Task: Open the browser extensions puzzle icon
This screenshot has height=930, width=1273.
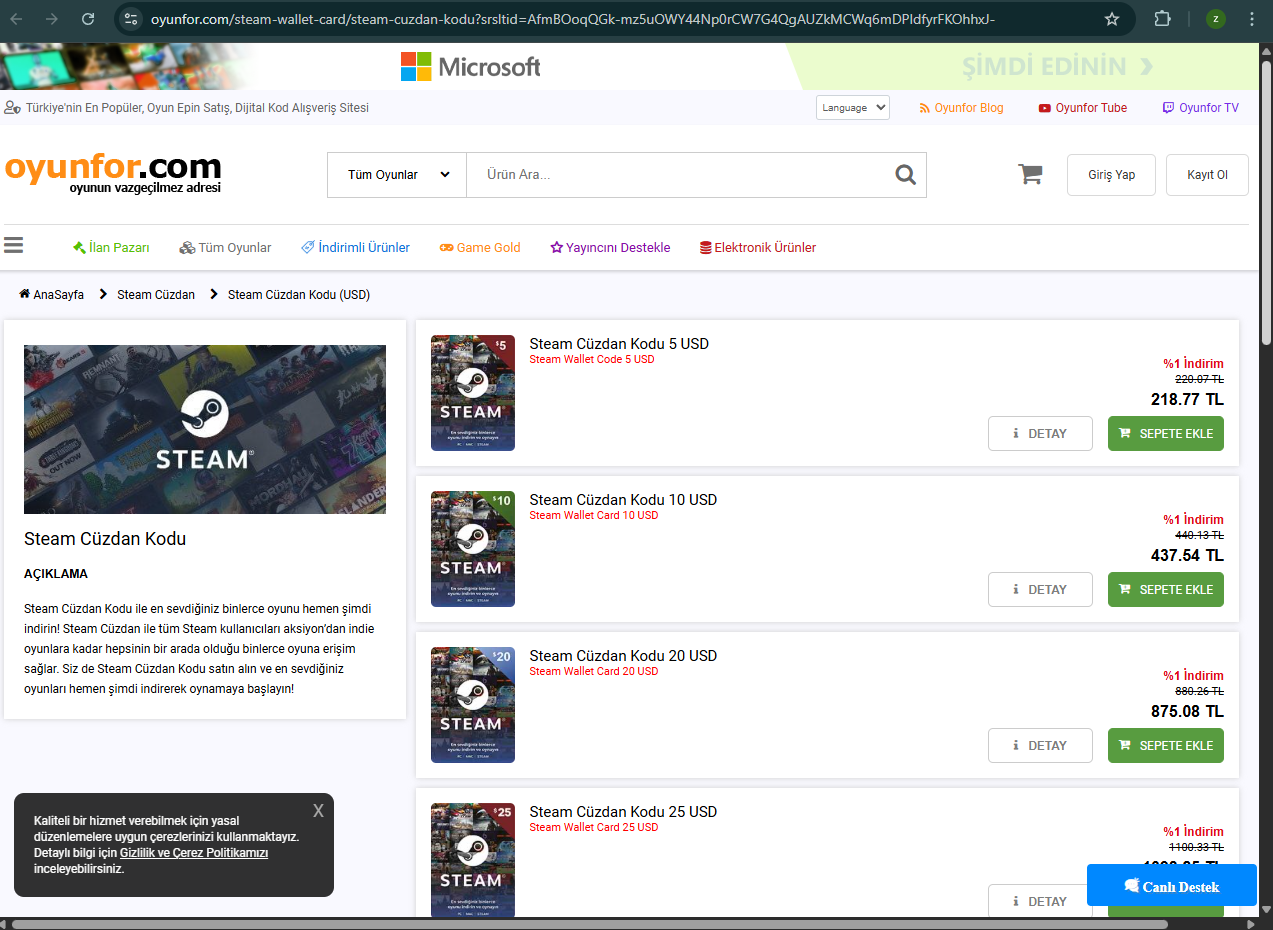Action: click(x=1163, y=19)
